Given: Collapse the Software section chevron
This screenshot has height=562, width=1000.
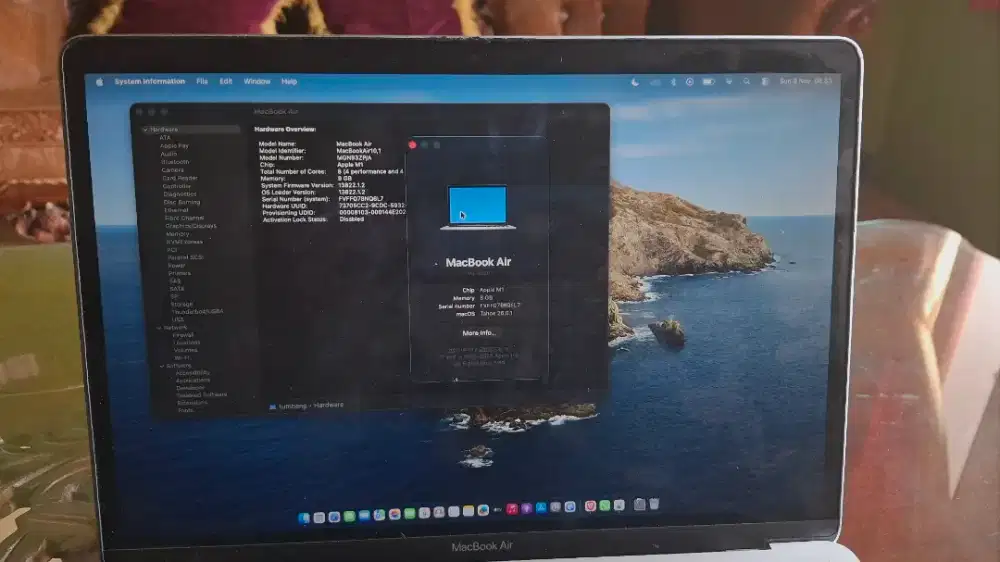Looking at the screenshot, I should click(x=162, y=366).
